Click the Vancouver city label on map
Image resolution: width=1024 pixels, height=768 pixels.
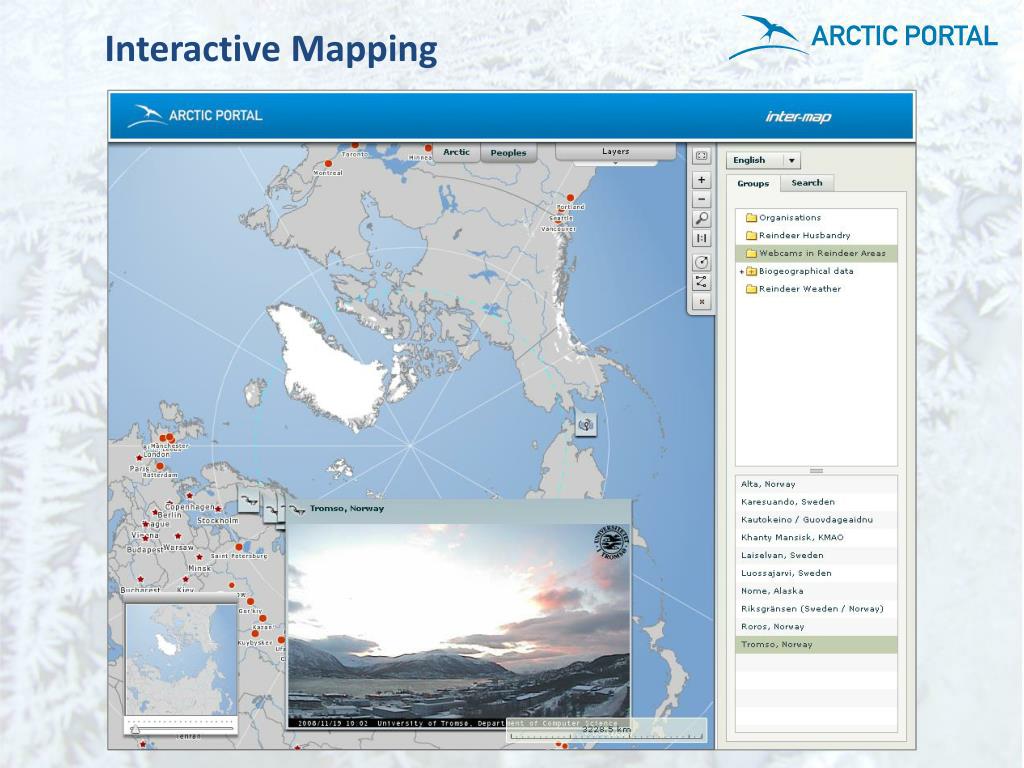pos(558,229)
